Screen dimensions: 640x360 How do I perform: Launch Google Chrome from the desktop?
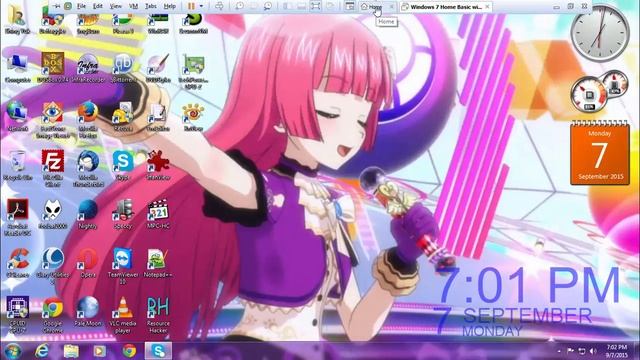[x=53, y=315]
